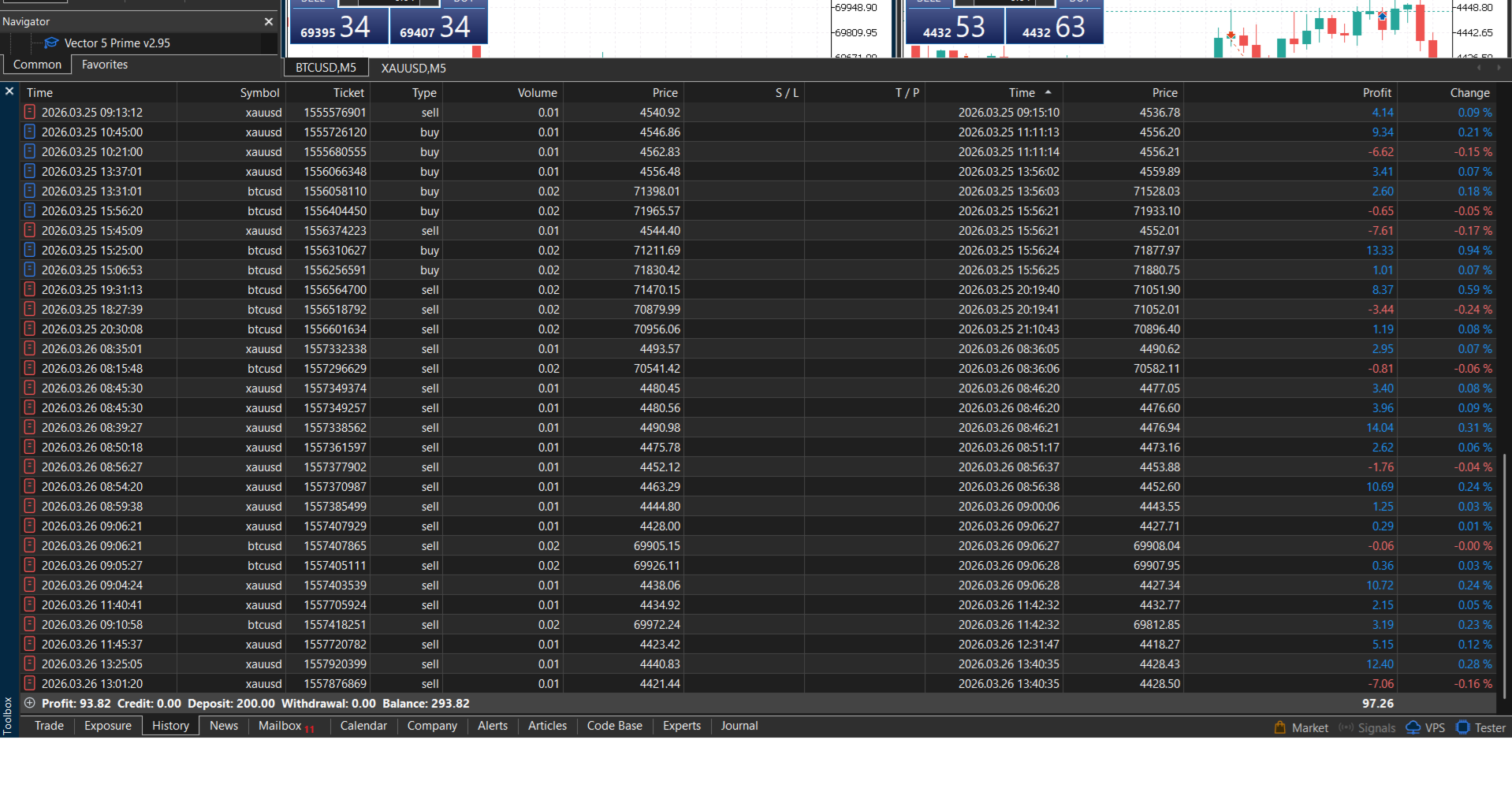Click the chart tabs scroll-right arrow
Image resolution: width=1512 pixels, height=803 pixels.
pyautogui.click(x=1499, y=68)
